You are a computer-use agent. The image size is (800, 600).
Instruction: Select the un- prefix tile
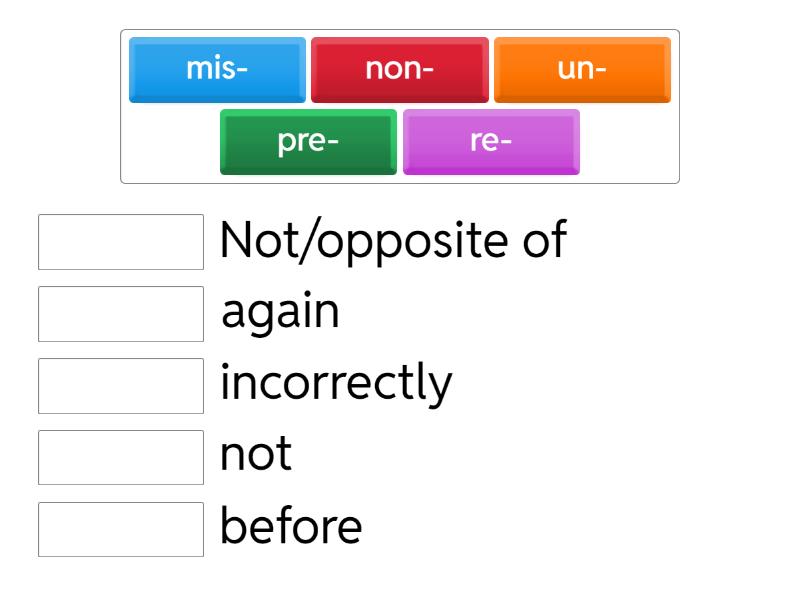point(582,68)
